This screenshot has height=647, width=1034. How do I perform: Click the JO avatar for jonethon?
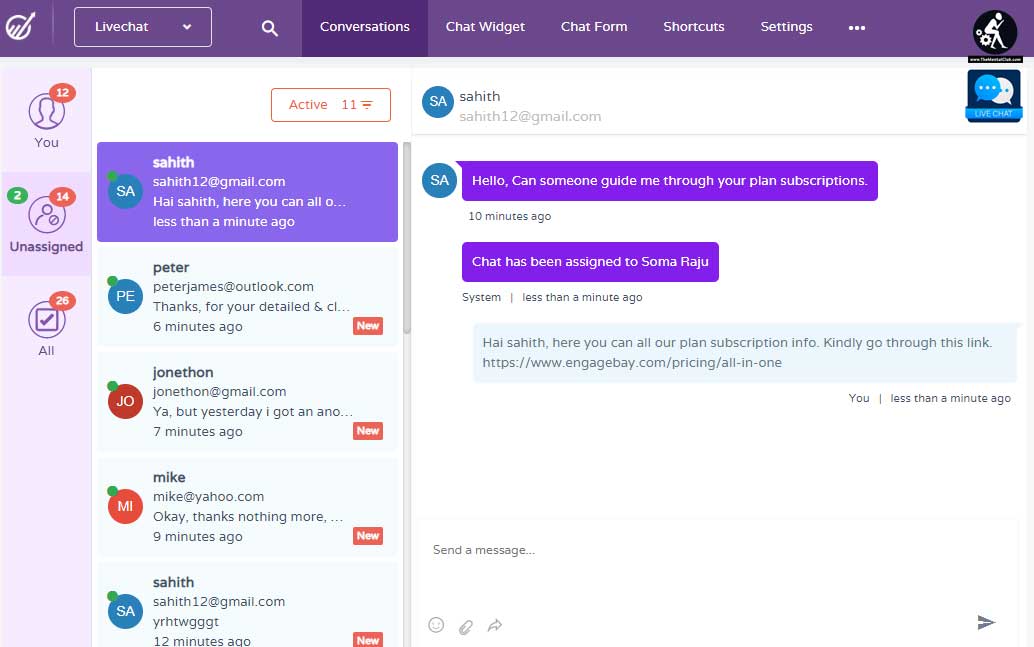coord(125,401)
